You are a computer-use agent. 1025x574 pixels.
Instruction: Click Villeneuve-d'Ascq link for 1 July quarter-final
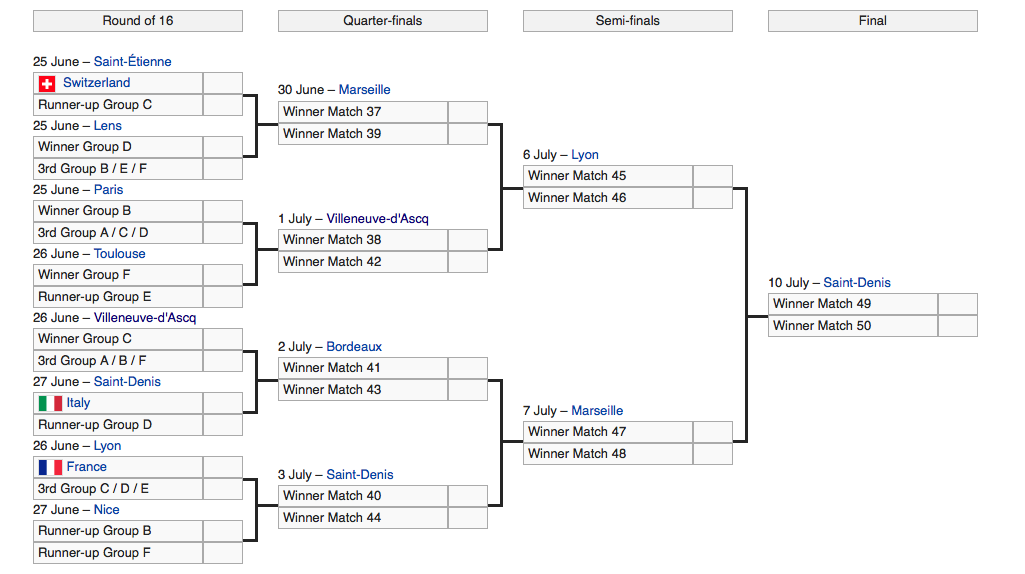[x=377, y=219]
